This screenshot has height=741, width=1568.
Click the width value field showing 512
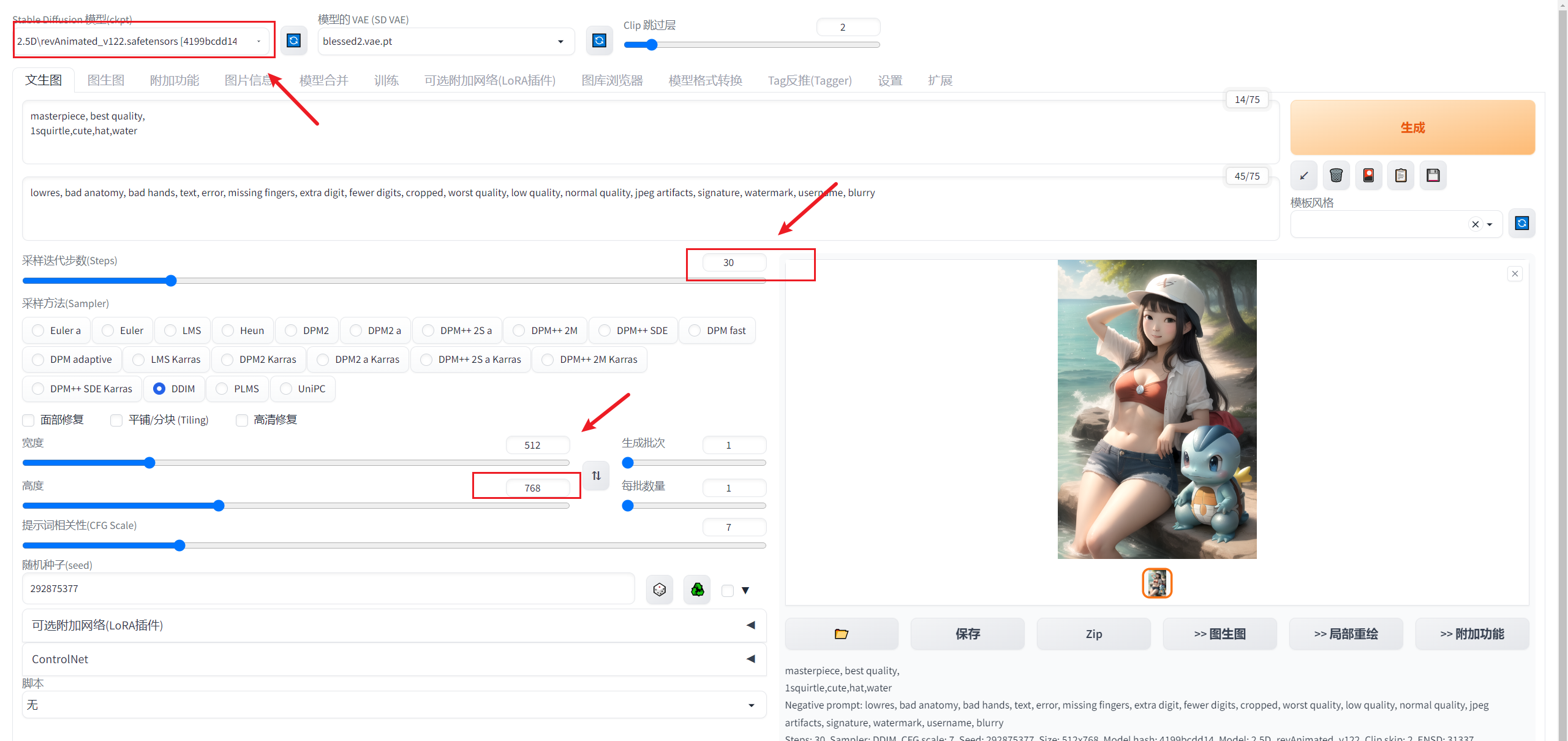(x=538, y=445)
